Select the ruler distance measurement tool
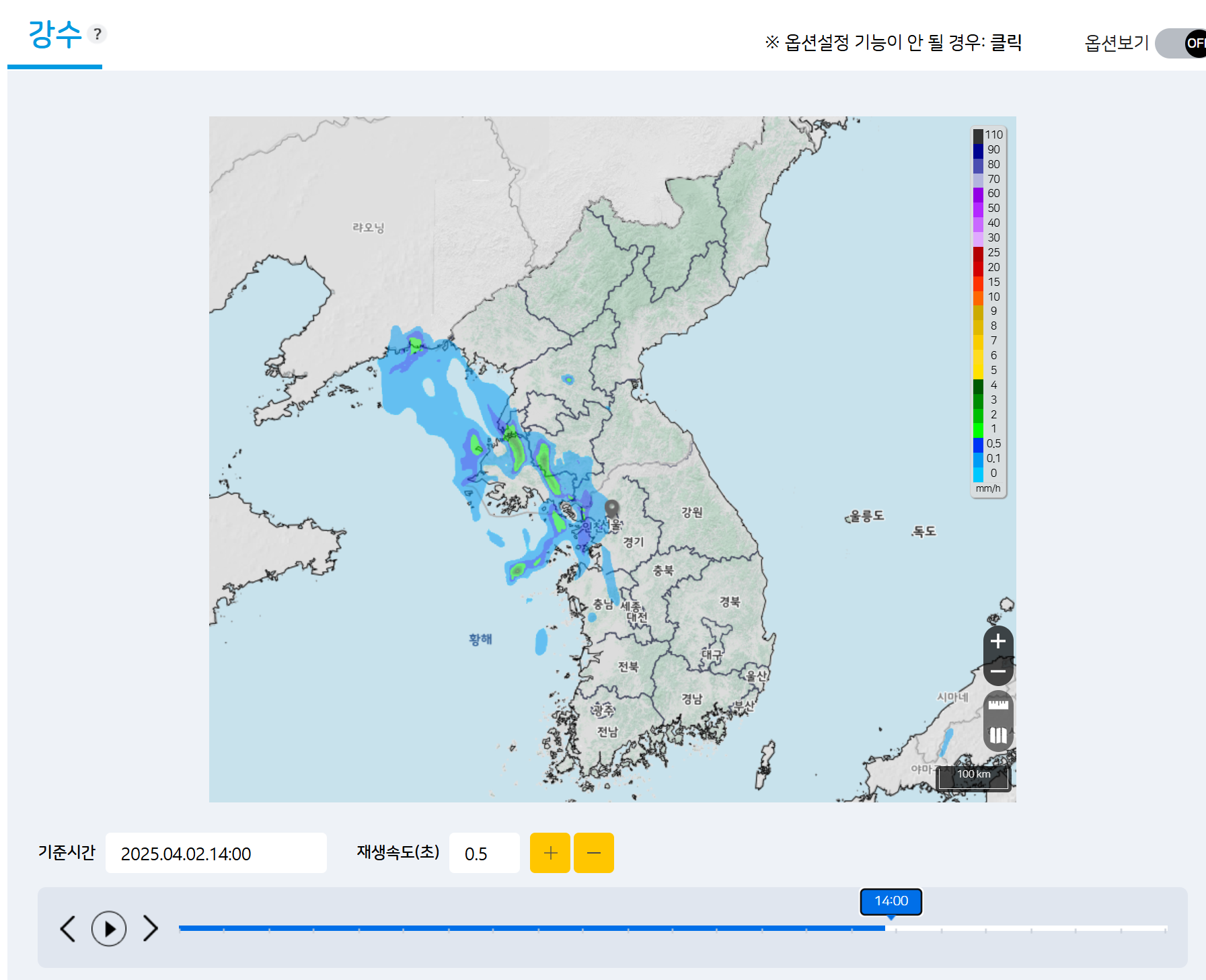The height and width of the screenshot is (980, 1206). click(998, 705)
